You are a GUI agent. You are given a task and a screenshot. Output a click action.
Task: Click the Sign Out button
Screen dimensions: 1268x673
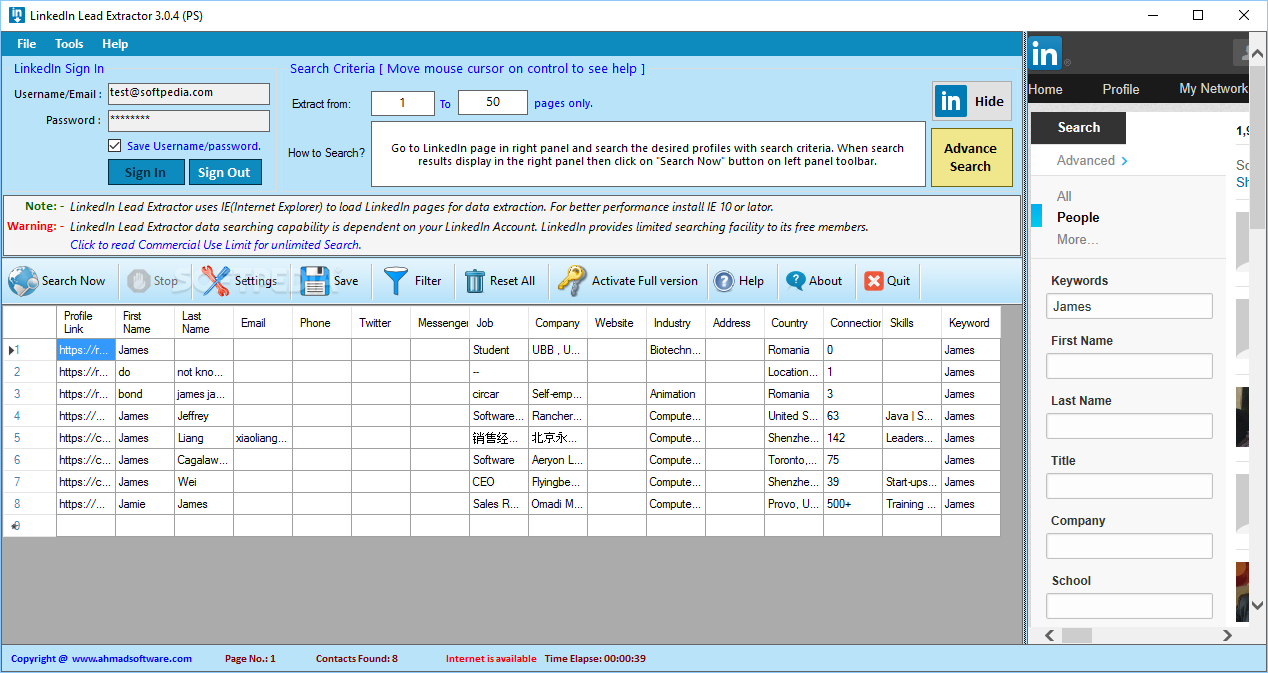click(224, 172)
